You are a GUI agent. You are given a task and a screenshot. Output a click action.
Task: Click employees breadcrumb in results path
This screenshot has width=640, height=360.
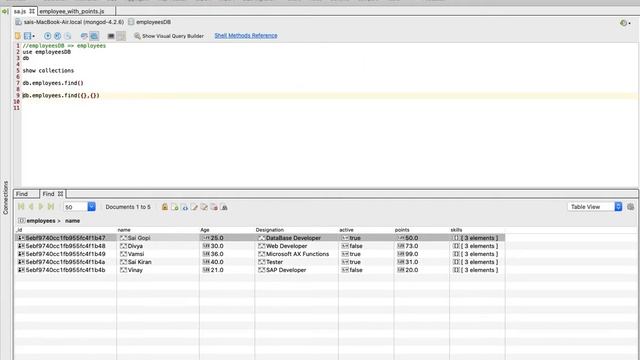41,221
